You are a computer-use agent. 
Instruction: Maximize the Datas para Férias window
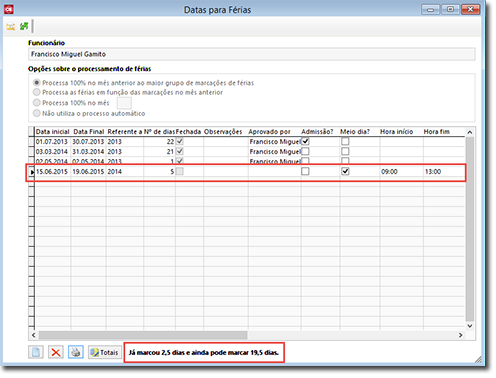click(450, 9)
